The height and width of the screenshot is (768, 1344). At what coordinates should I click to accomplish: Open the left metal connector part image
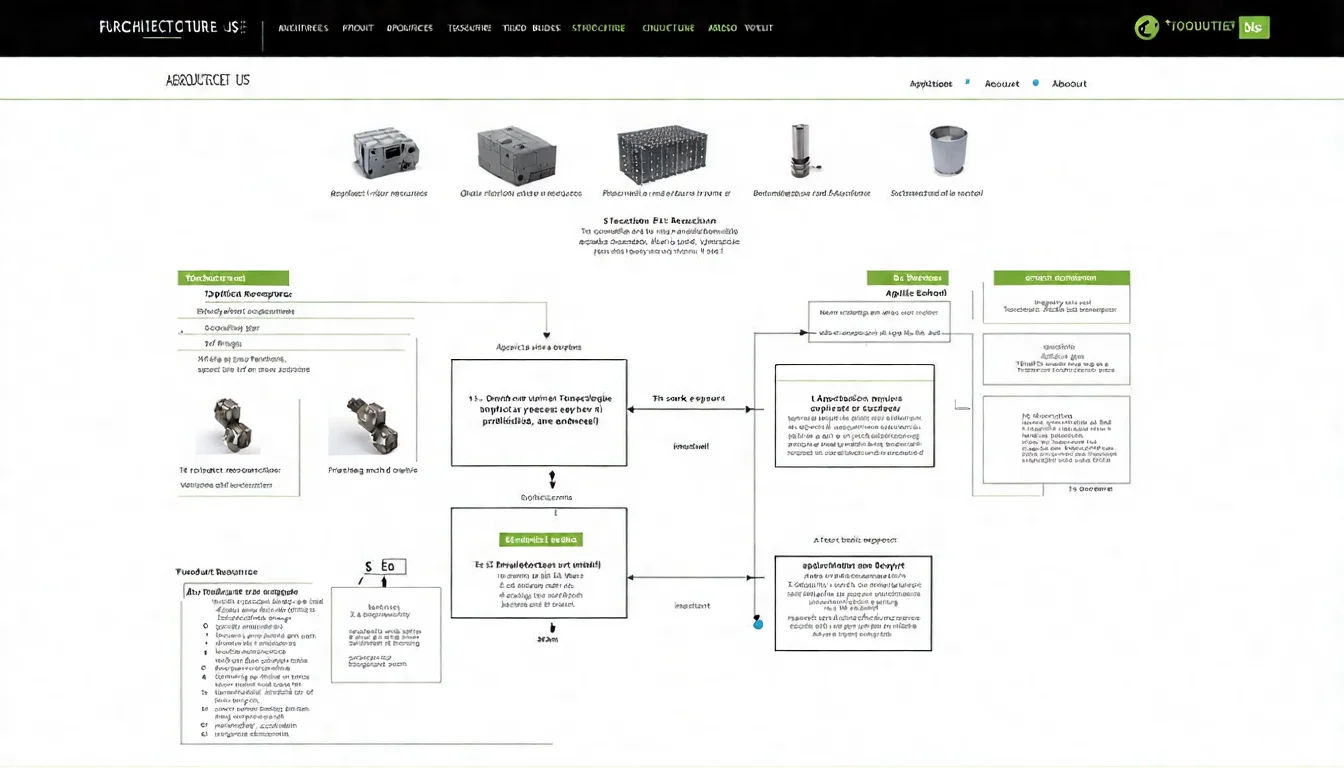tap(222, 426)
